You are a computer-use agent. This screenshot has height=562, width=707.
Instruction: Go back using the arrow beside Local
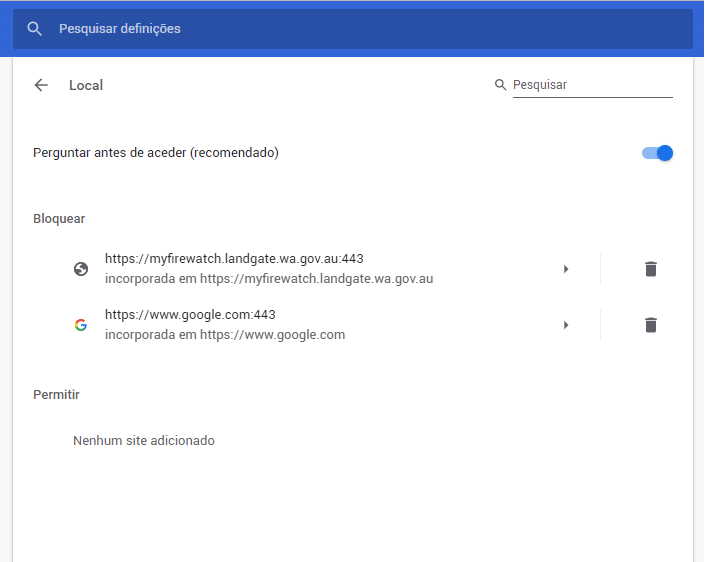coord(41,85)
